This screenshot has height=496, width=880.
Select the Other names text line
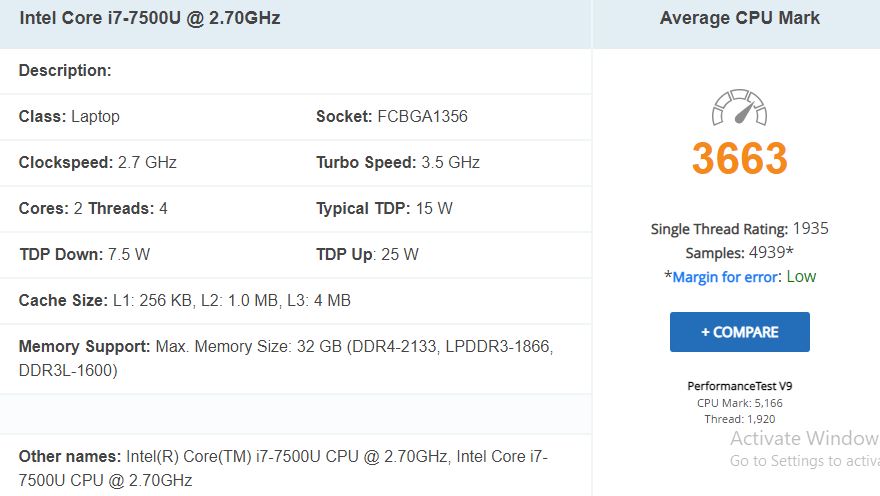[x=283, y=468]
